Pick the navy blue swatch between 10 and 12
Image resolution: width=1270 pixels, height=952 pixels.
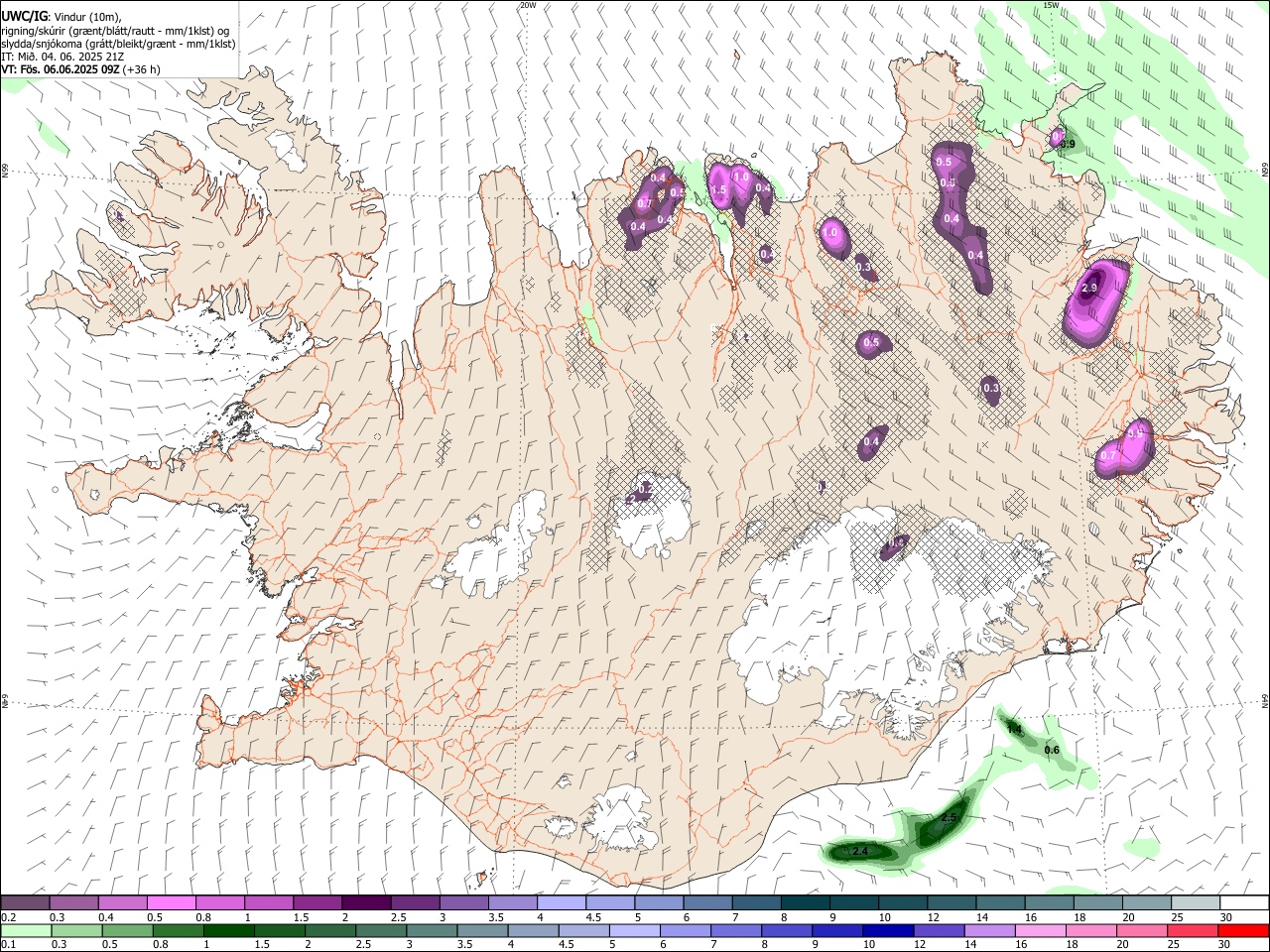(886, 930)
